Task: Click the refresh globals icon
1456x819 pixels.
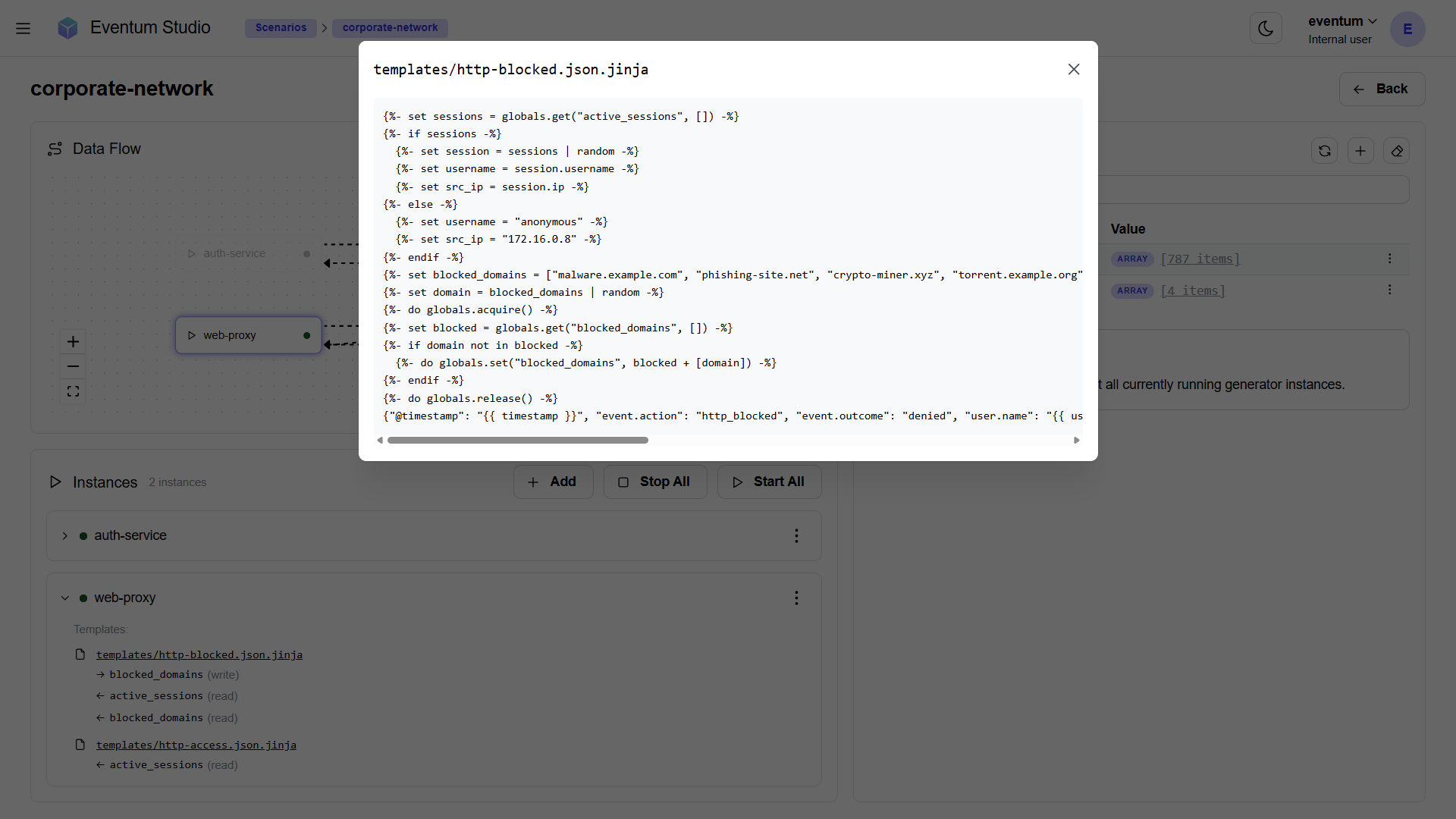Action: point(1324,151)
